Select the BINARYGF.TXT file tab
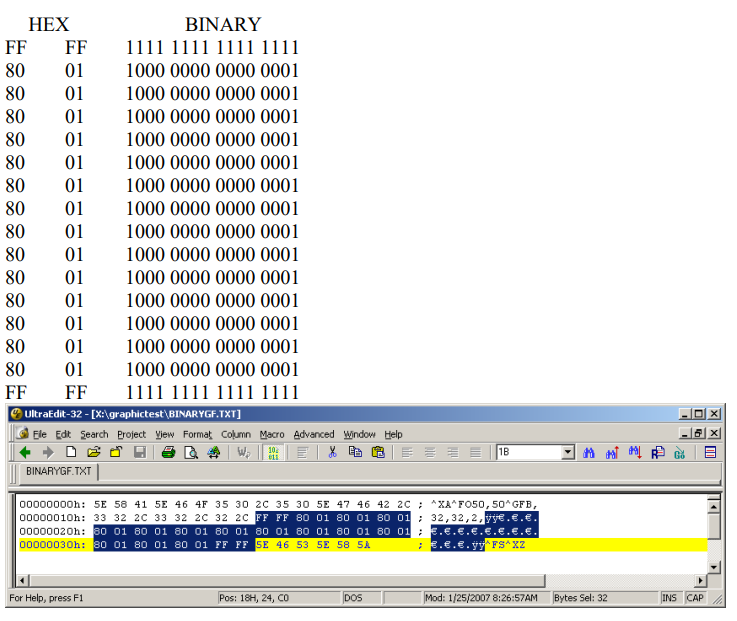Screen dimensions: 737x621 click(58, 471)
